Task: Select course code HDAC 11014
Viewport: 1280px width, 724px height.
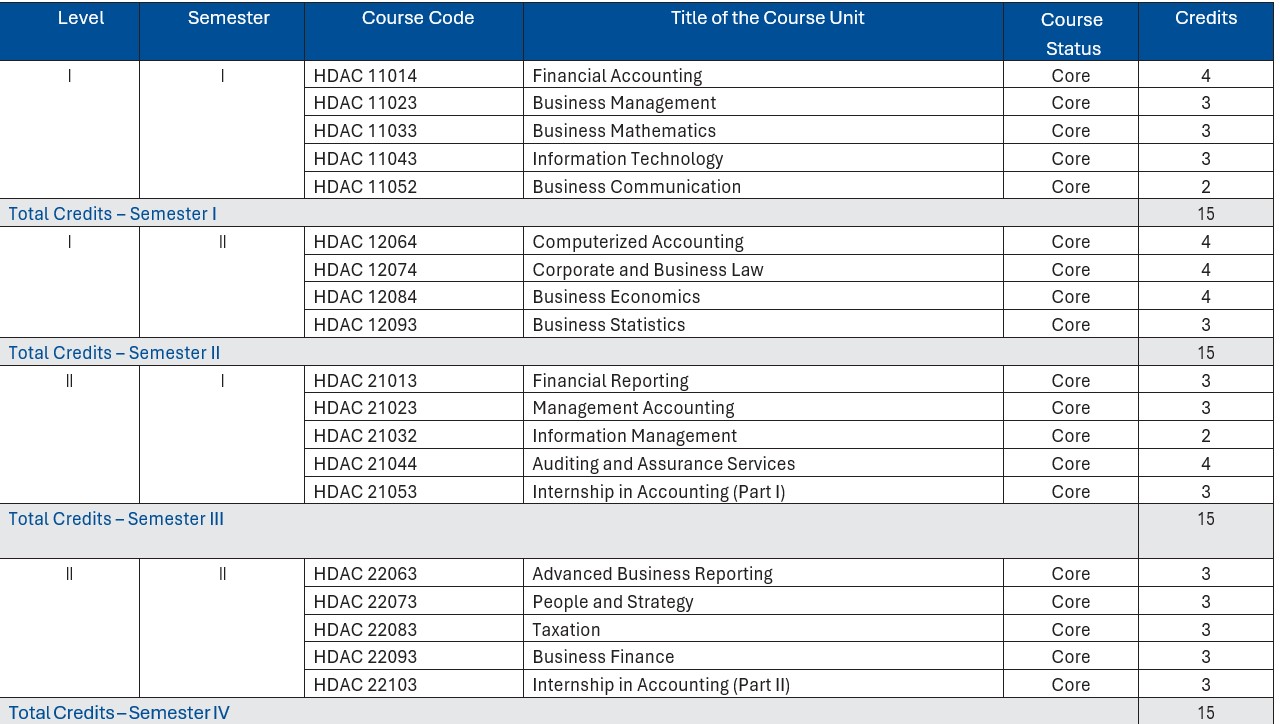Action: pos(365,76)
